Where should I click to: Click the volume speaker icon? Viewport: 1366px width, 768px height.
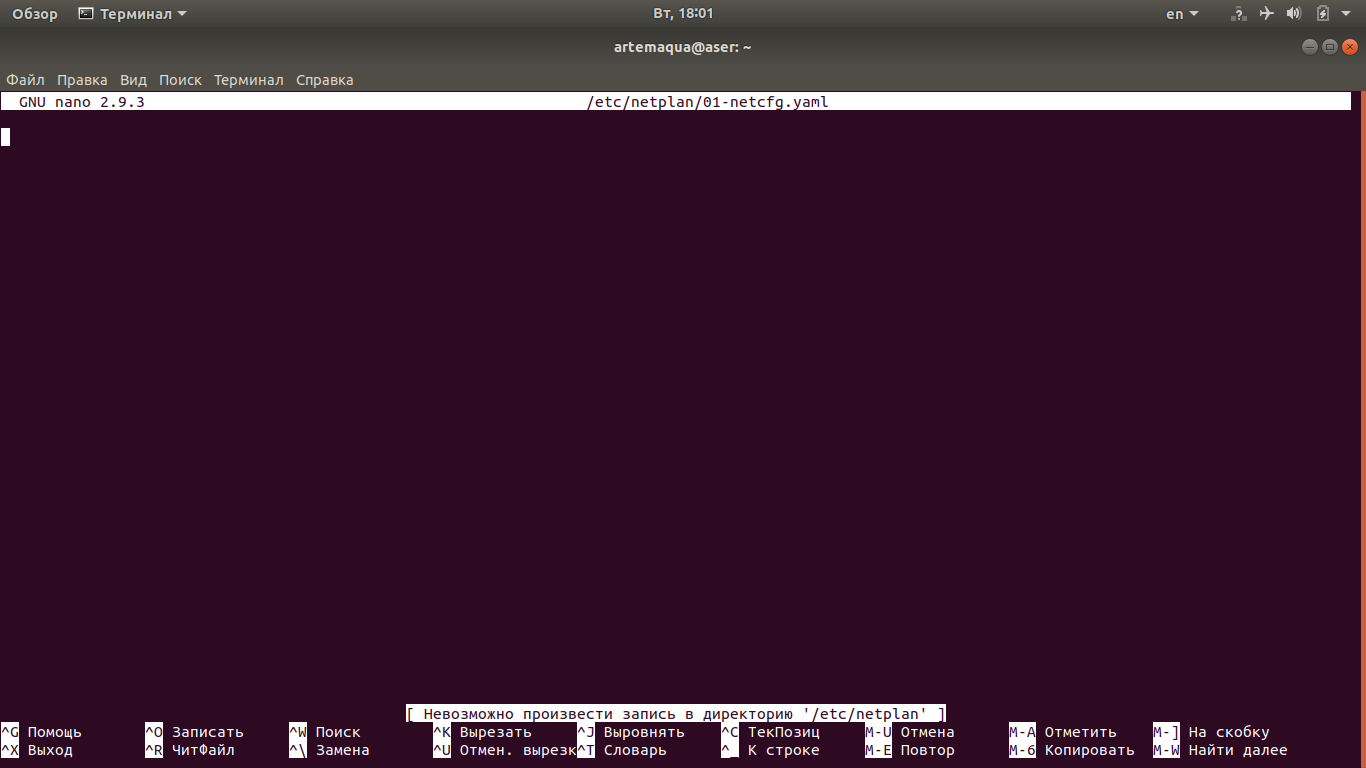[x=1294, y=14]
